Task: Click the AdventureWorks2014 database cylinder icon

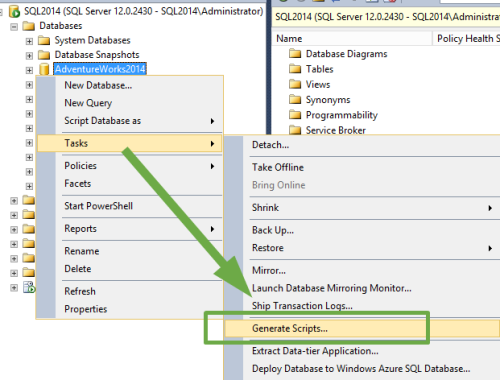Action: click(x=44, y=69)
